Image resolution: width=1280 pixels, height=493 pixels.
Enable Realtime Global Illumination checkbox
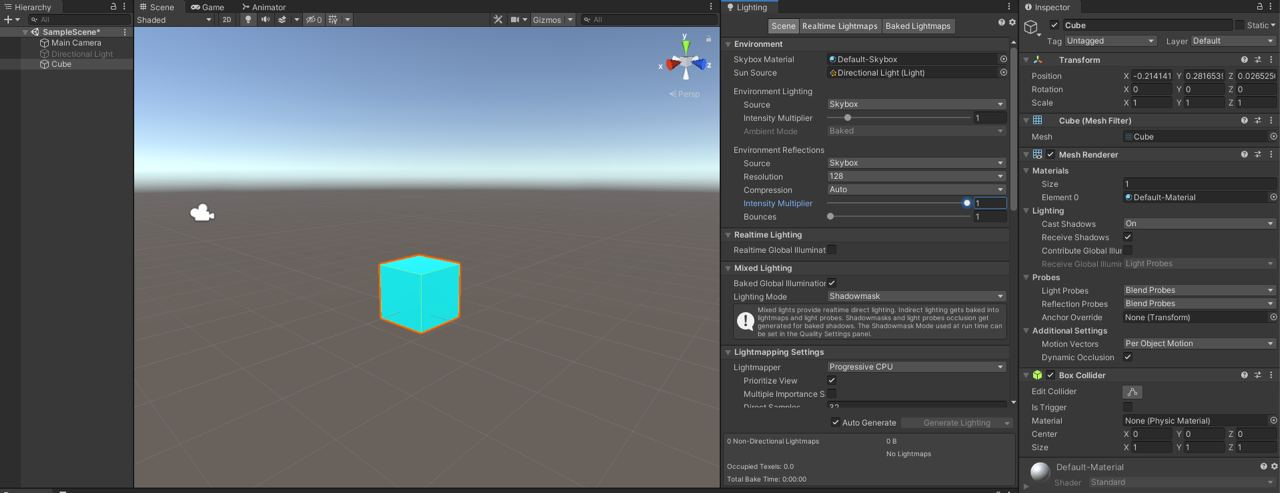(831, 250)
